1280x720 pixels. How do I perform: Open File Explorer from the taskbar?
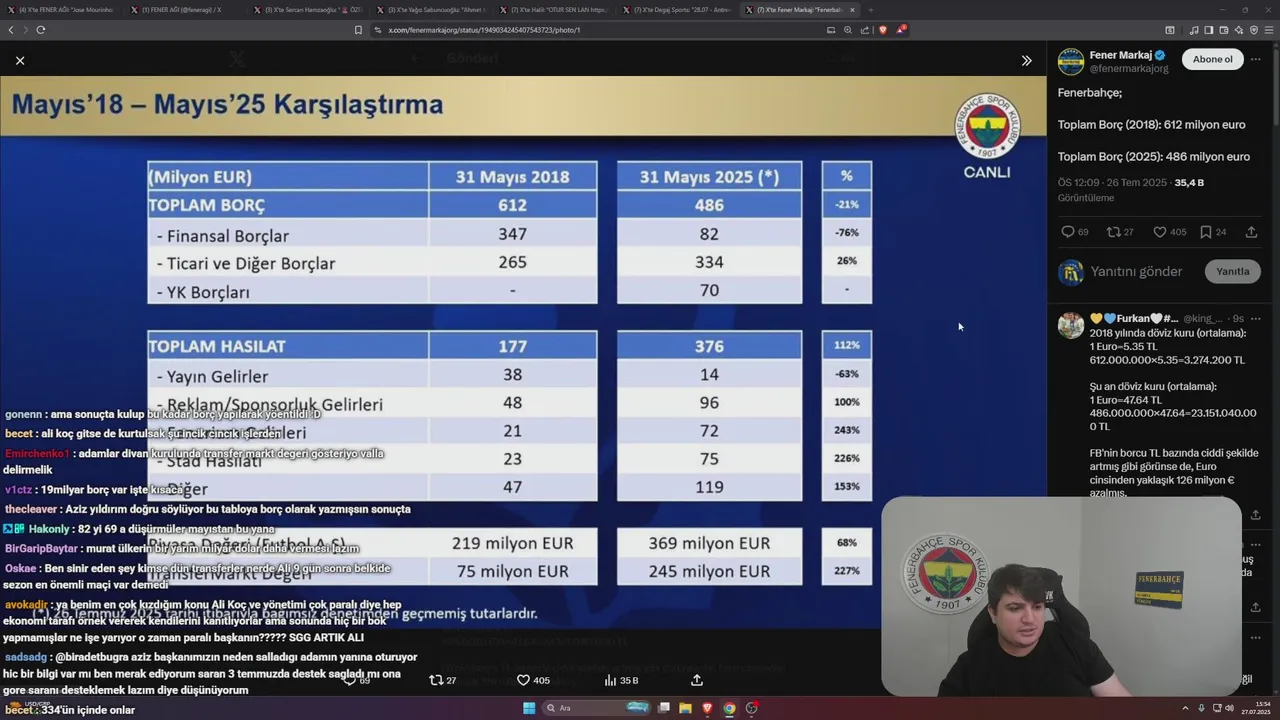point(686,708)
